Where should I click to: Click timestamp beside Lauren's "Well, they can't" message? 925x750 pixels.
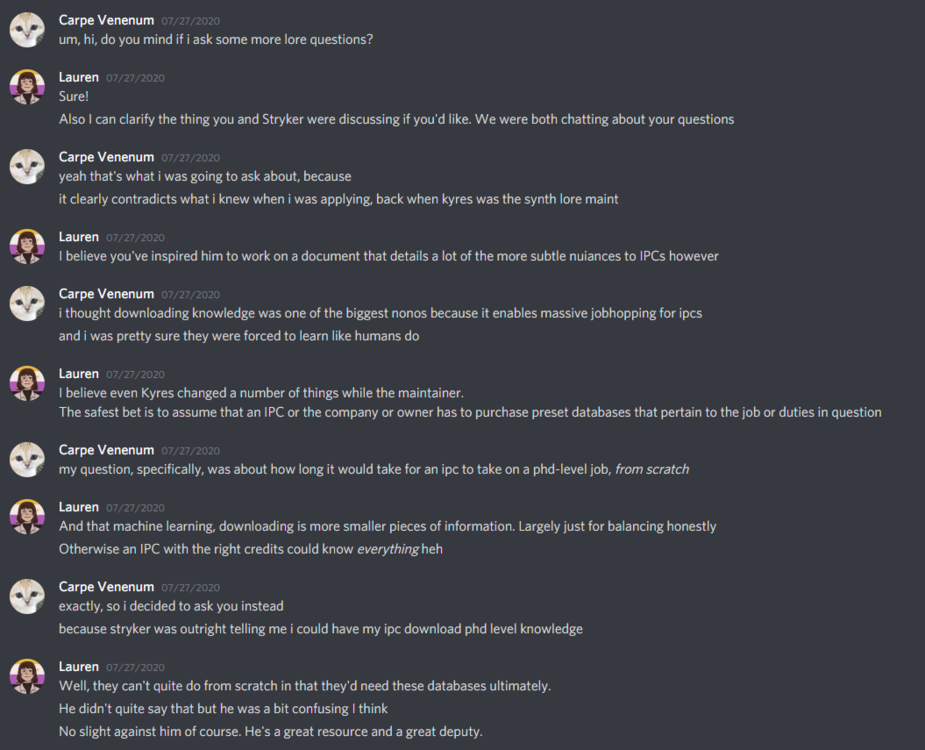coord(135,667)
